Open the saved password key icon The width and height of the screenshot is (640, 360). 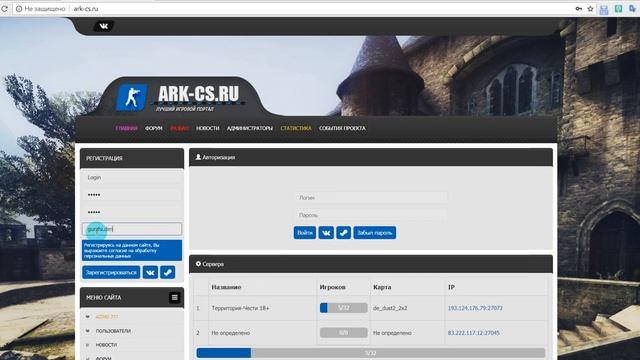(579, 9)
